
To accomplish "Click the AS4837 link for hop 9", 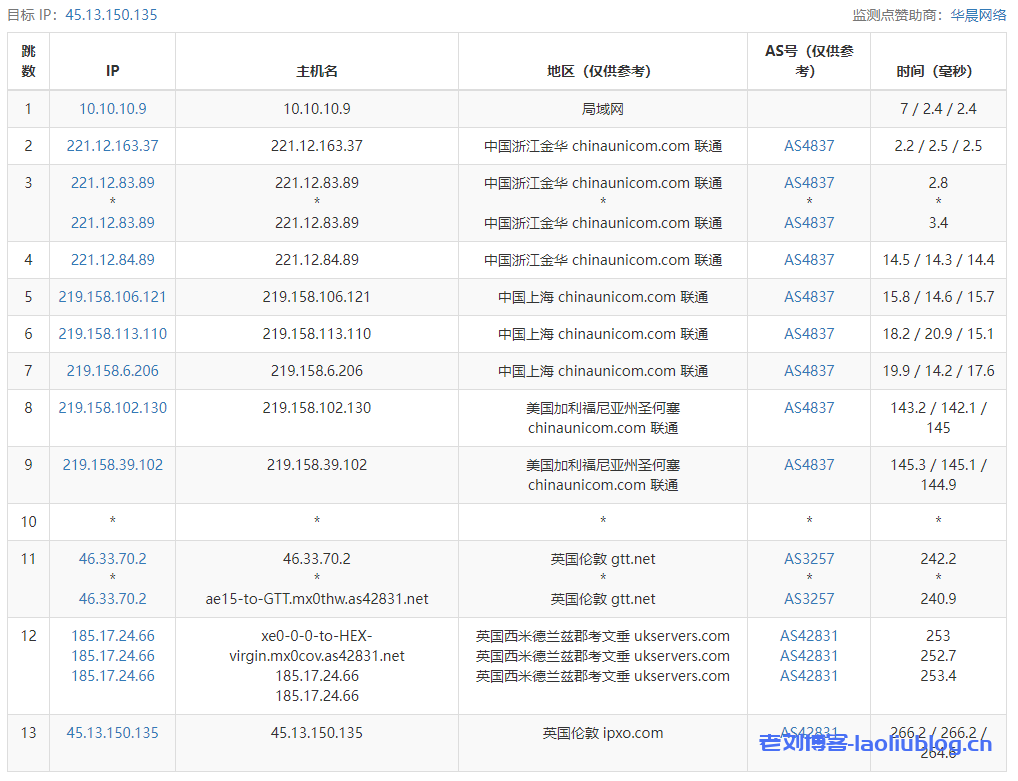I will [x=809, y=465].
